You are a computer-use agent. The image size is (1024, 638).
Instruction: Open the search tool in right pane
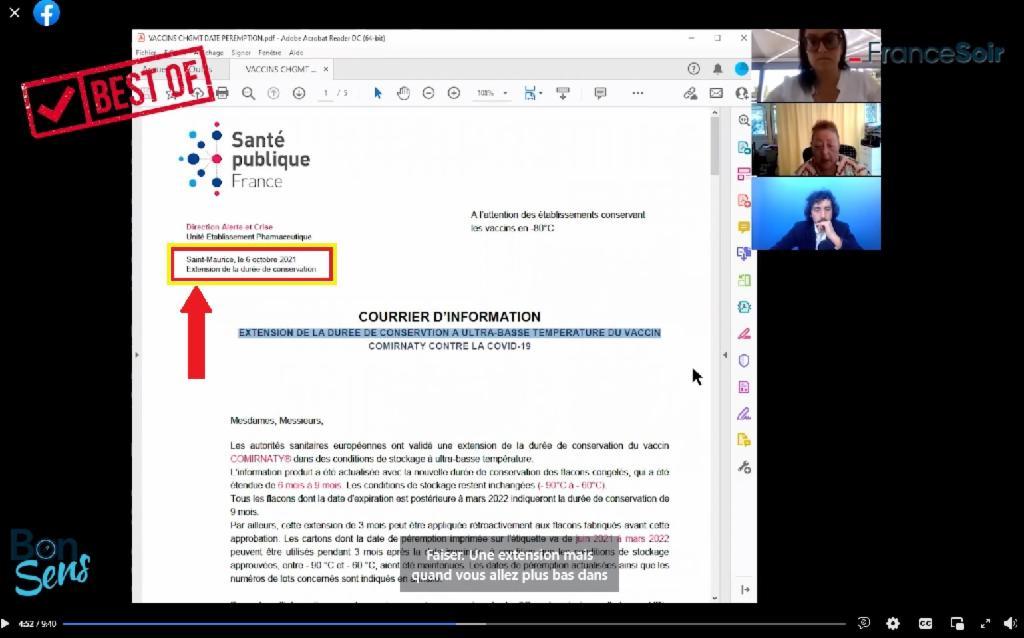[744, 120]
